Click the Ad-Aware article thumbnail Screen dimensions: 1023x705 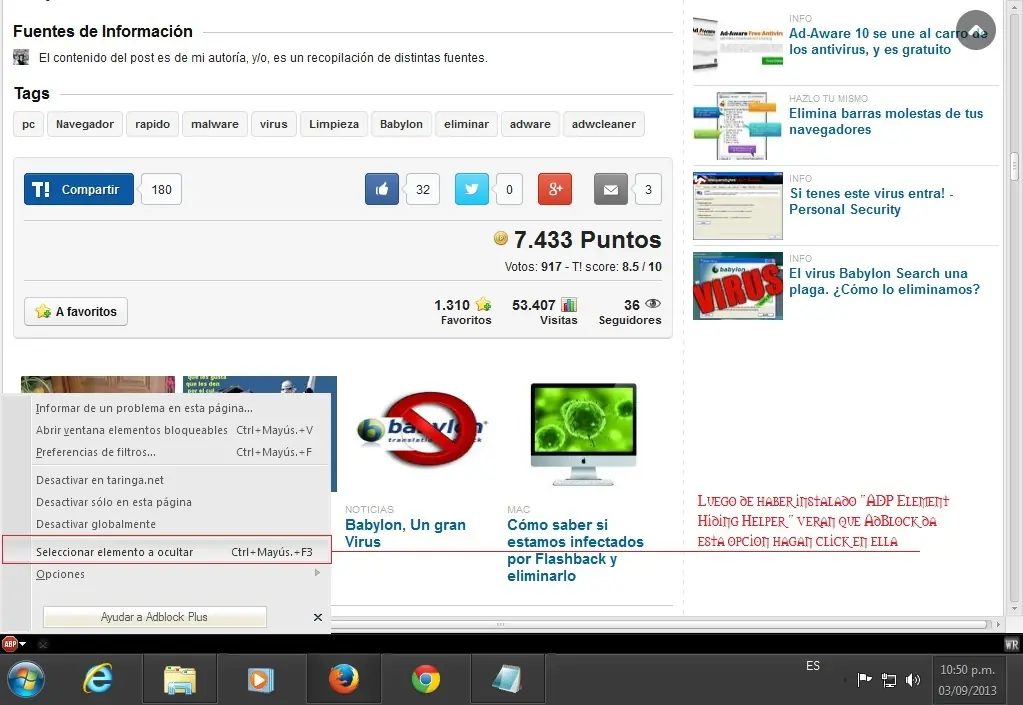[x=738, y=44]
